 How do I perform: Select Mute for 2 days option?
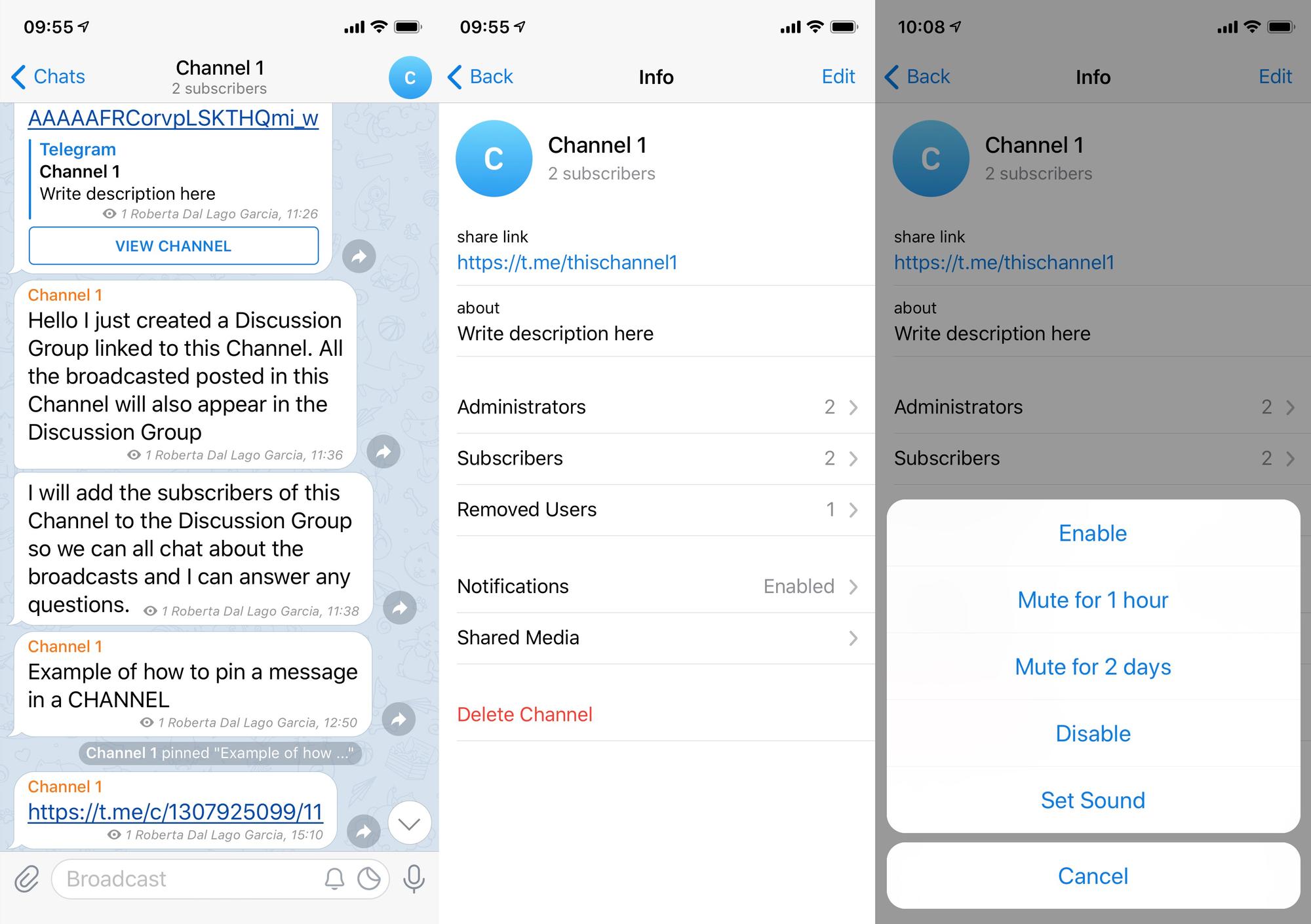coord(1093,665)
